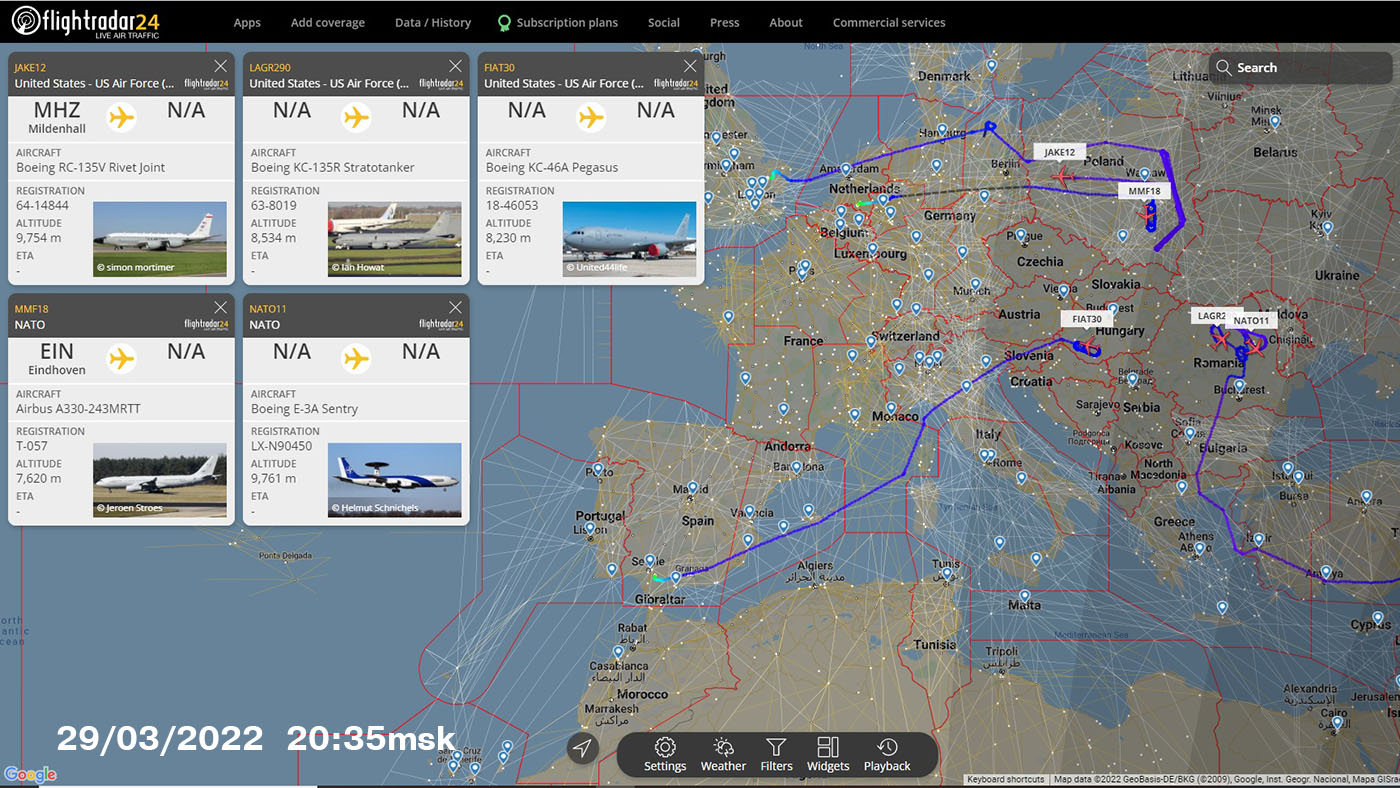Screen dimensions: 1400x788
Task: Click the JAKE12 red aircraft icon over Poland
Action: click(x=1061, y=177)
